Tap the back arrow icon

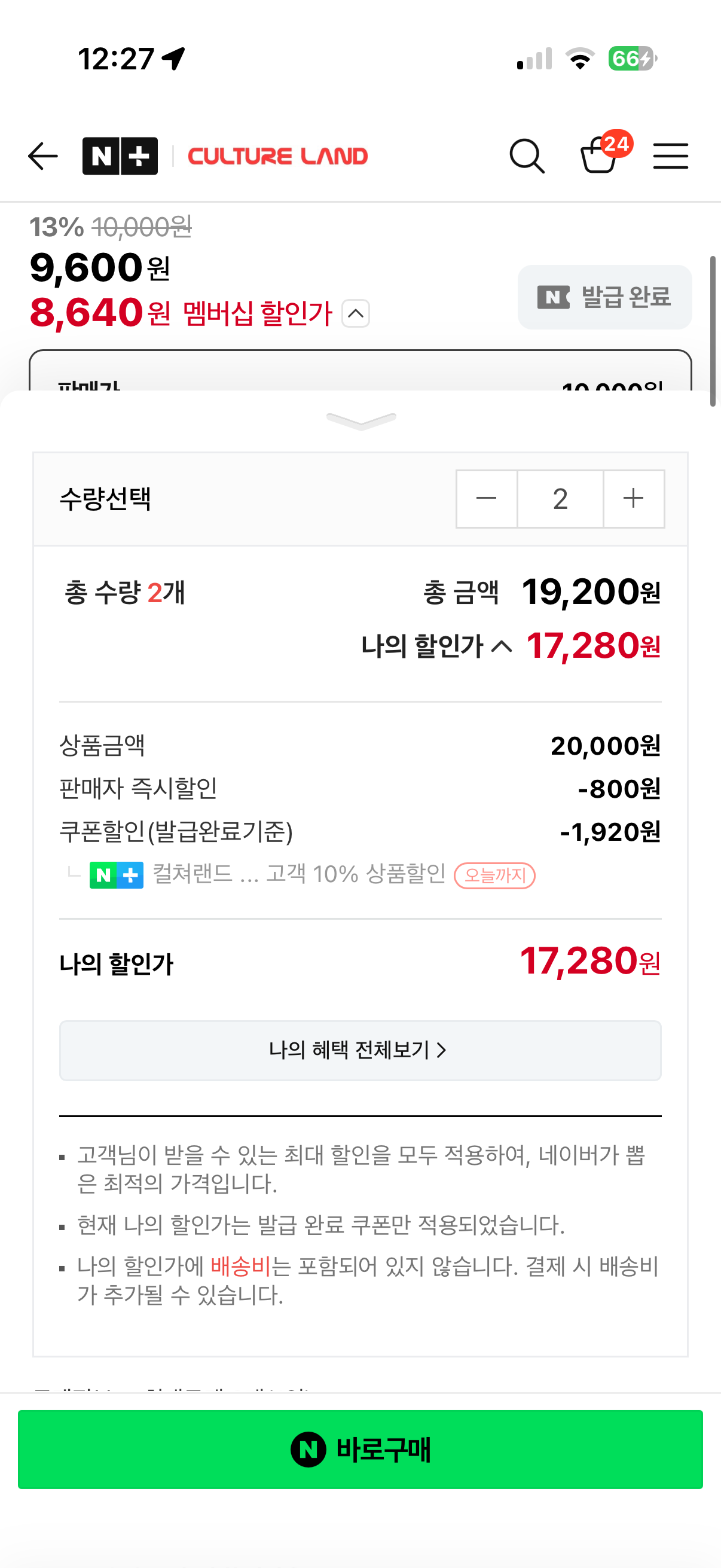(x=42, y=157)
